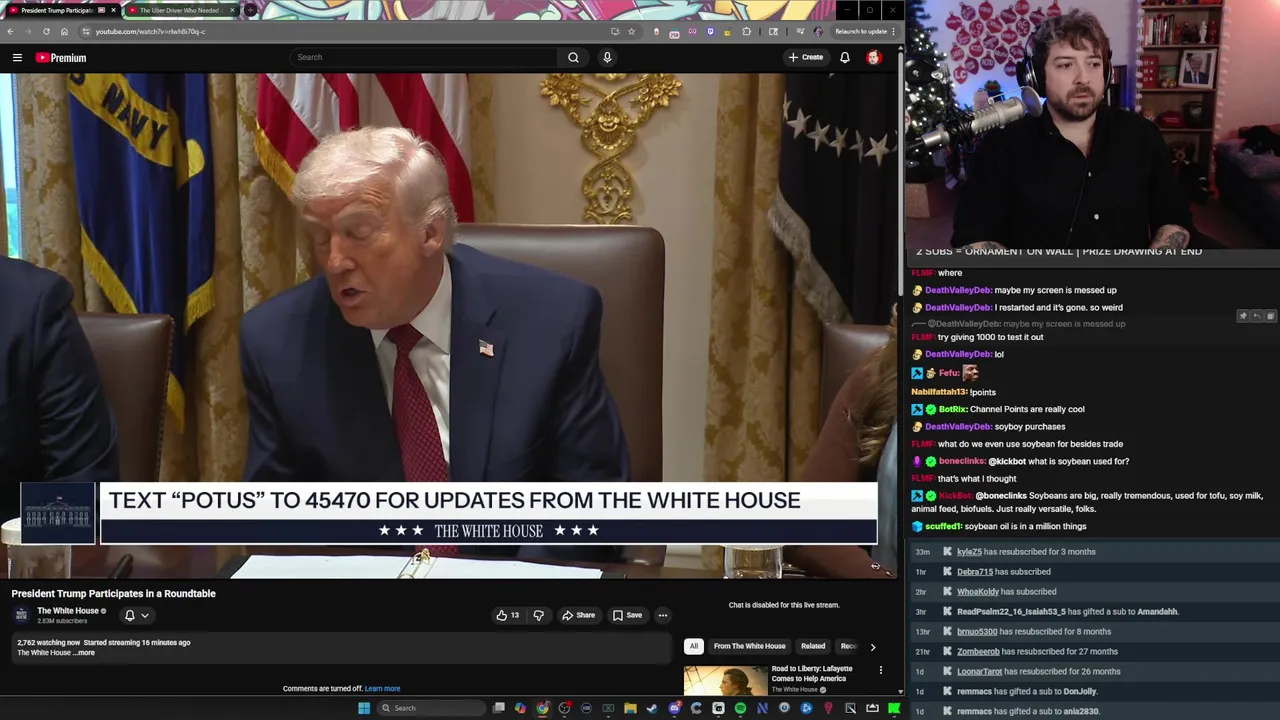The width and height of the screenshot is (1280, 720).
Task: Select the All filter chip
Action: point(693,646)
